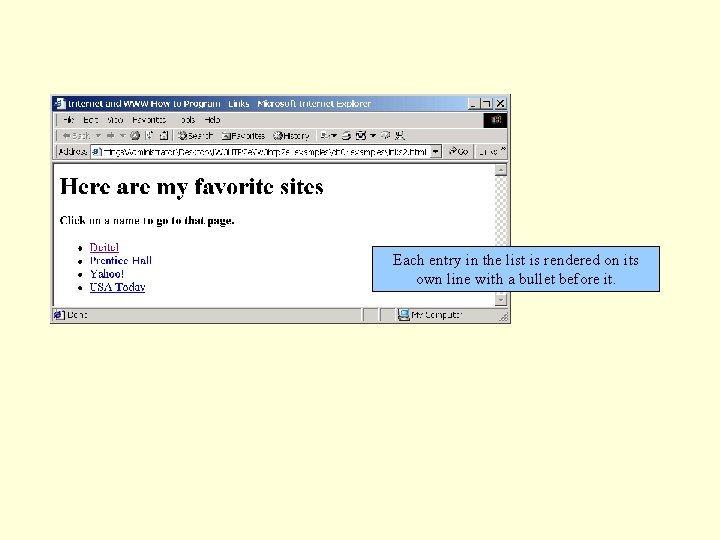Open the Tools menu

(187, 120)
